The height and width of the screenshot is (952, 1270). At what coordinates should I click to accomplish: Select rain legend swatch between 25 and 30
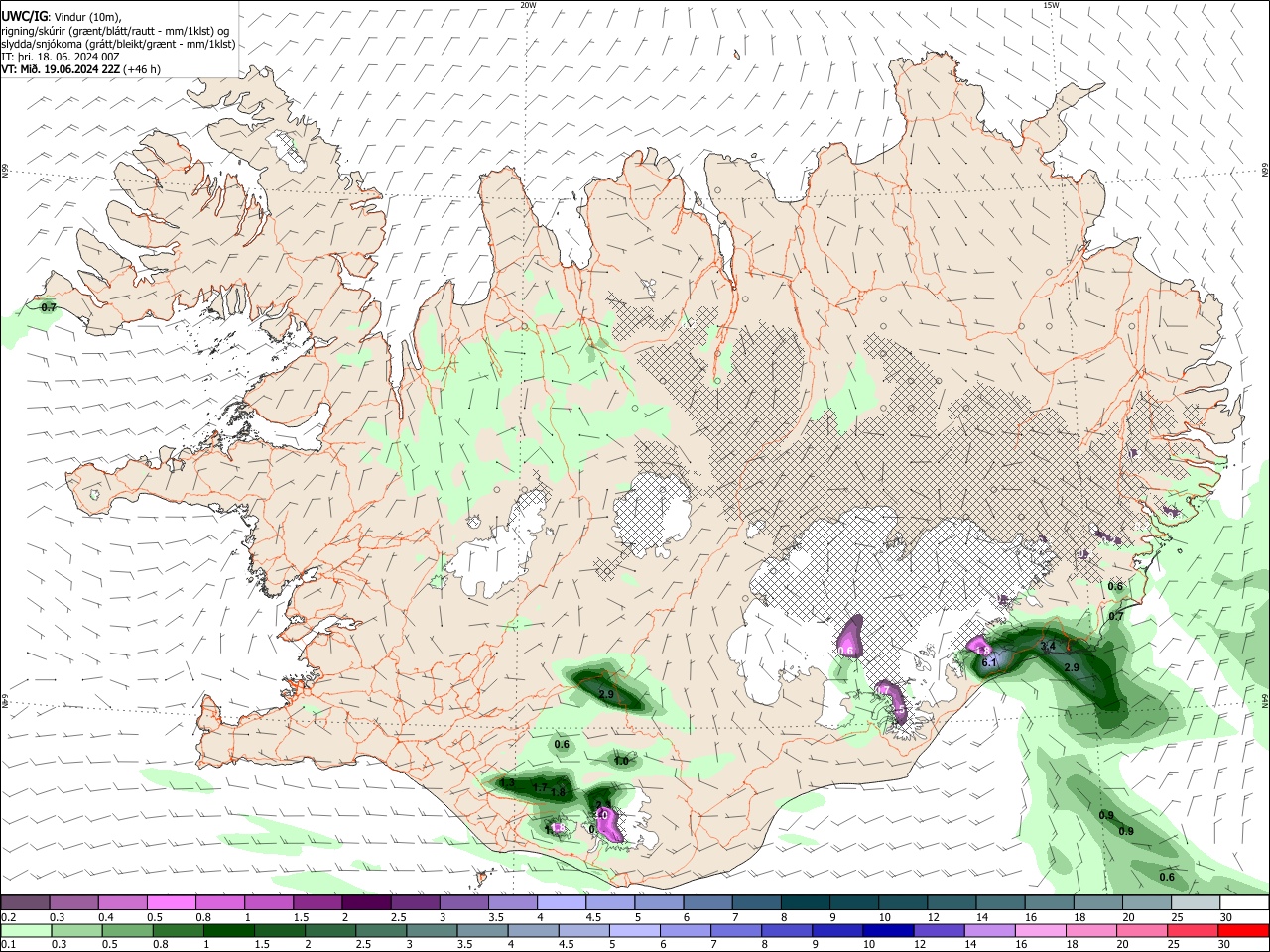1193,930
